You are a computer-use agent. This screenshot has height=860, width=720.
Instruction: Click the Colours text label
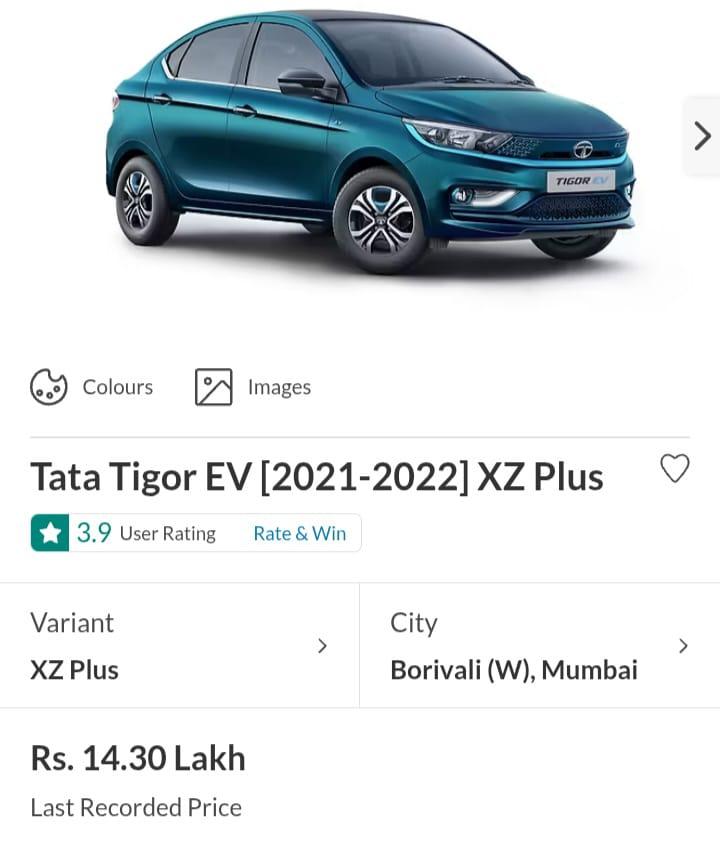point(118,387)
